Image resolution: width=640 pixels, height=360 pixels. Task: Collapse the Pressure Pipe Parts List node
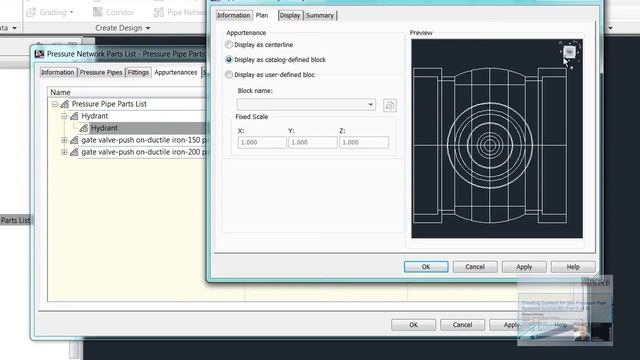tap(55, 104)
